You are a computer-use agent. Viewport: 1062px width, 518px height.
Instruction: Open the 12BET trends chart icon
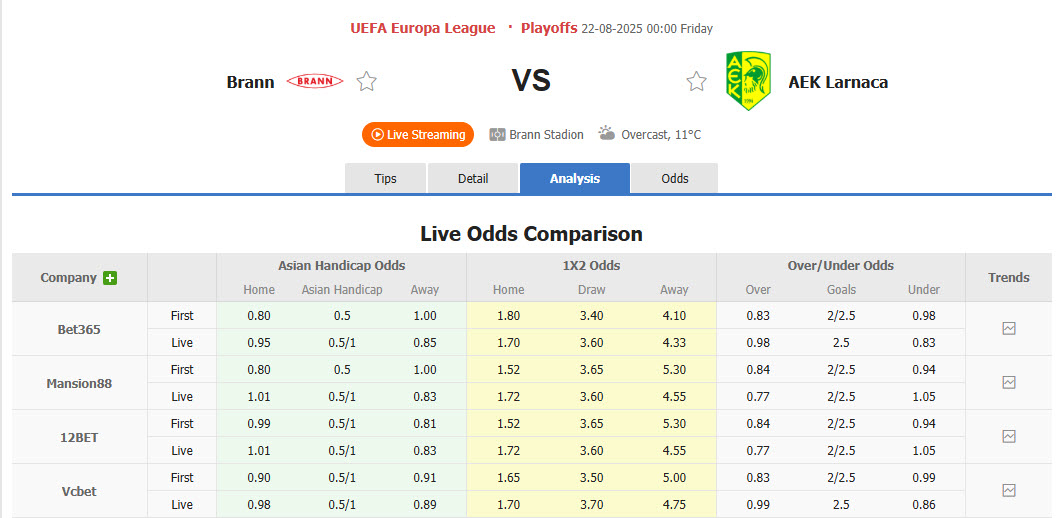pos(1008,436)
